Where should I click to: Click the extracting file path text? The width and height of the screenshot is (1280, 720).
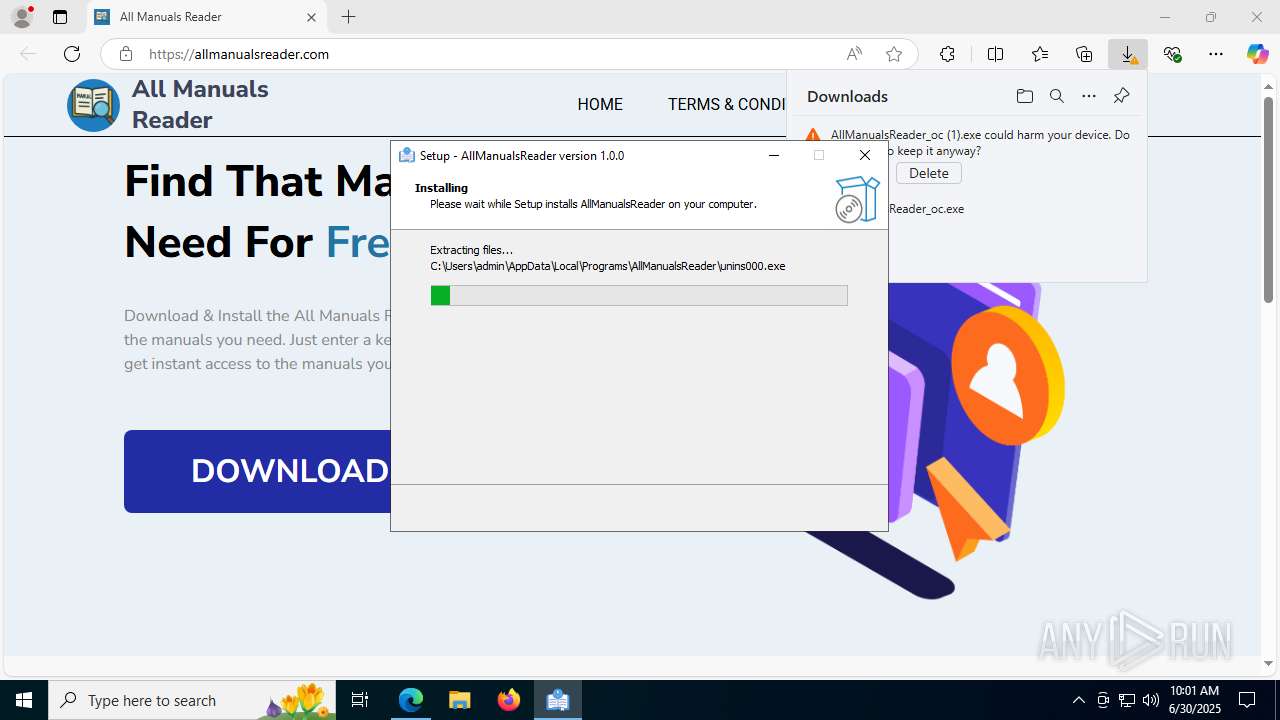tap(608, 266)
